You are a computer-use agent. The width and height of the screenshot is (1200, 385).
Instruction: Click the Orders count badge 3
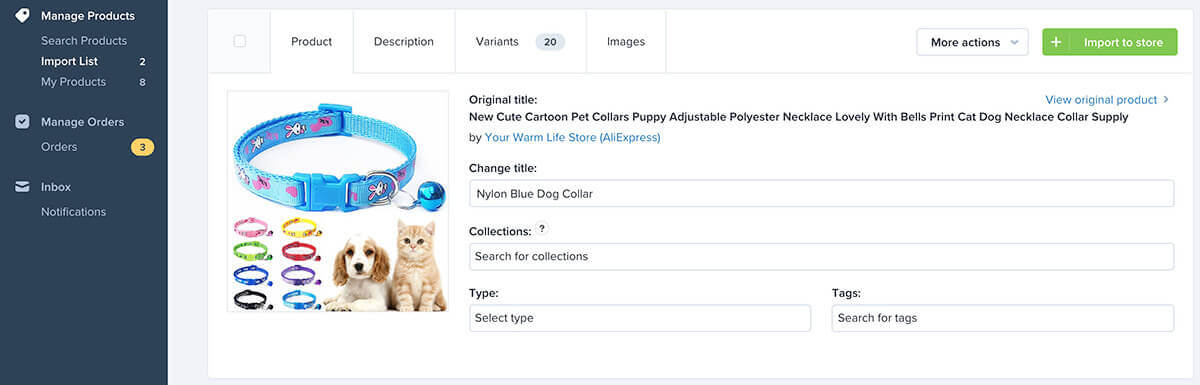pyautogui.click(x=142, y=147)
